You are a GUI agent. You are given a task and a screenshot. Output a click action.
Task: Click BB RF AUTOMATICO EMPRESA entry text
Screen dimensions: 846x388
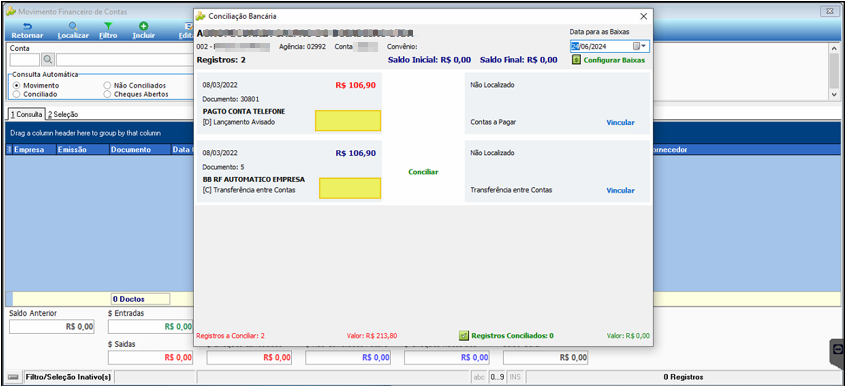(254, 179)
